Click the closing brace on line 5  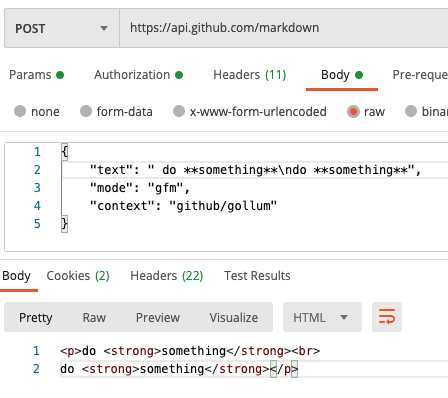tap(64, 224)
